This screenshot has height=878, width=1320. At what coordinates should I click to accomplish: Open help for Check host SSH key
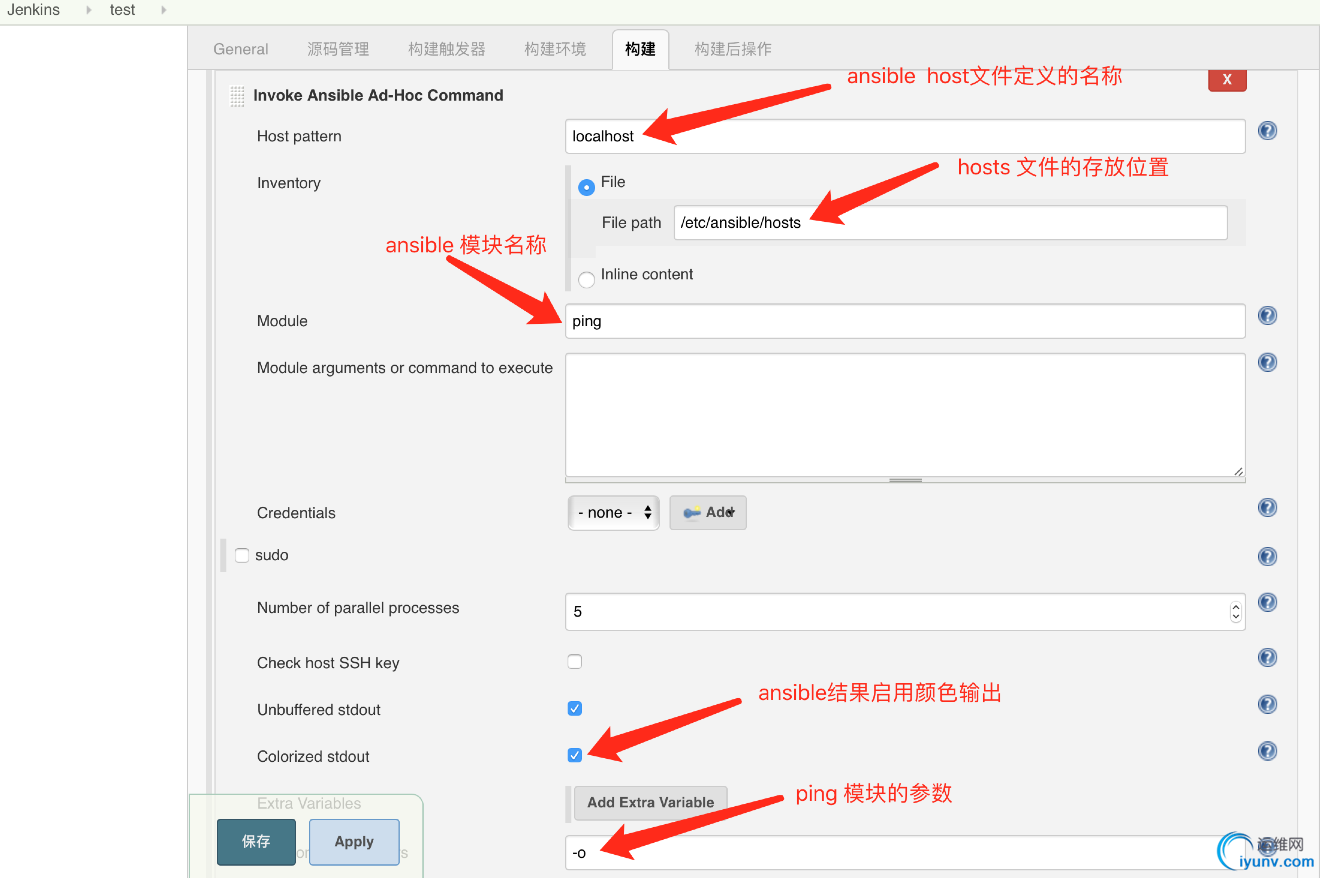click(1267, 657)
